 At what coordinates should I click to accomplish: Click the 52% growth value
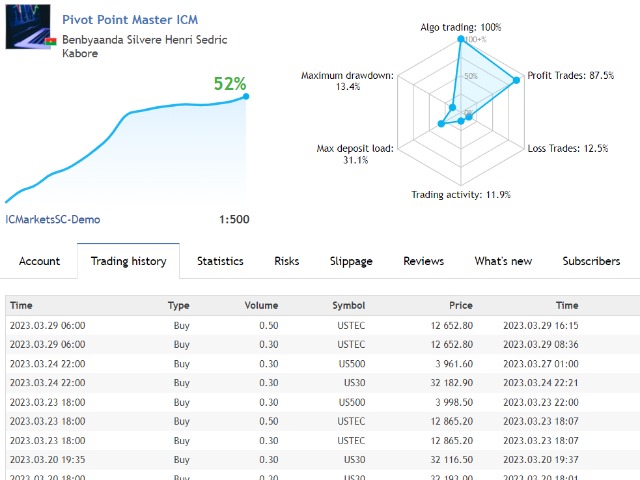pos(230,84)
